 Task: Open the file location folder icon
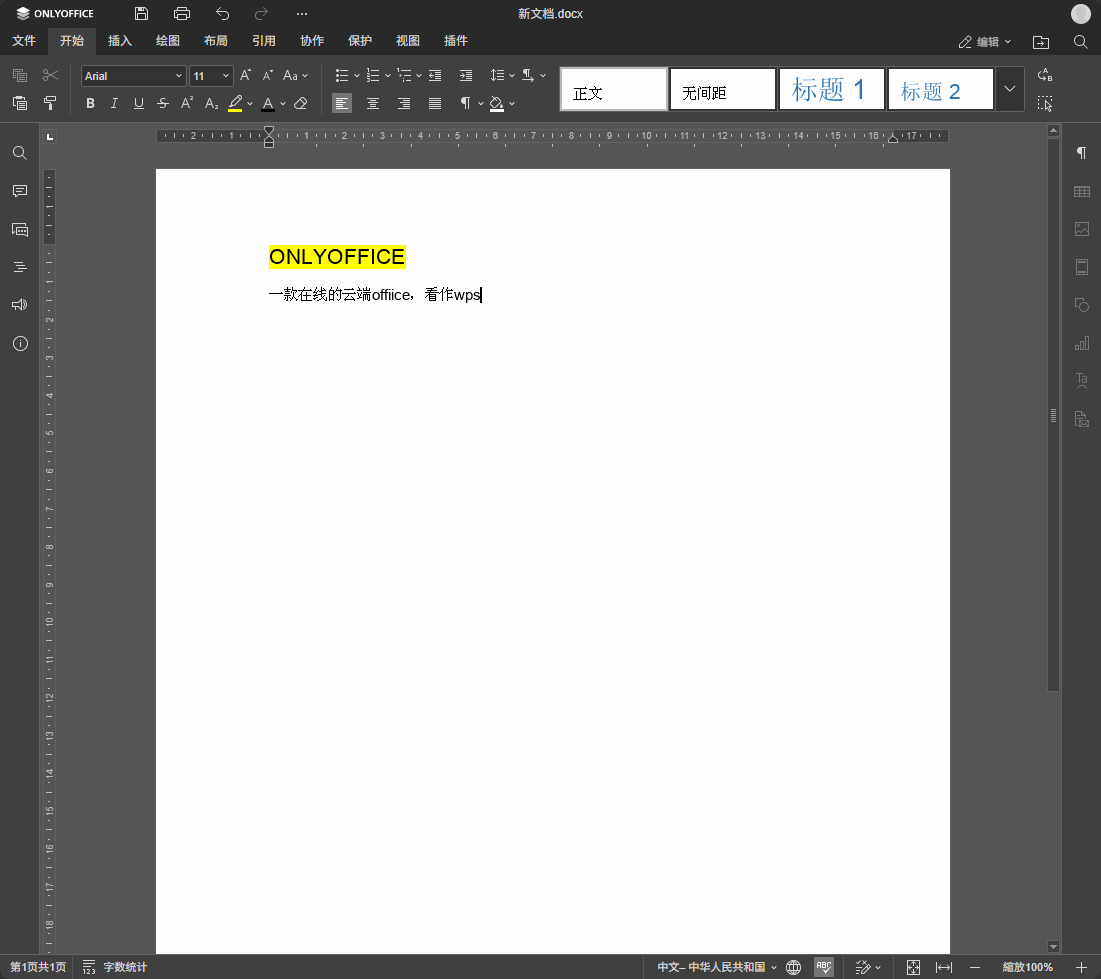click(x=1041, y=42)
